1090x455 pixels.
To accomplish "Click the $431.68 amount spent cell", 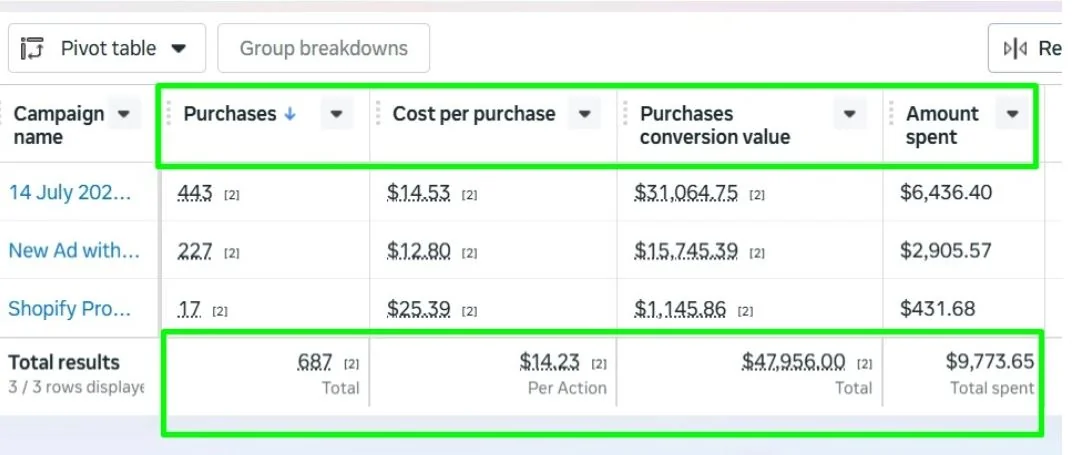I will pyautogui.click(x=938, y=308).
